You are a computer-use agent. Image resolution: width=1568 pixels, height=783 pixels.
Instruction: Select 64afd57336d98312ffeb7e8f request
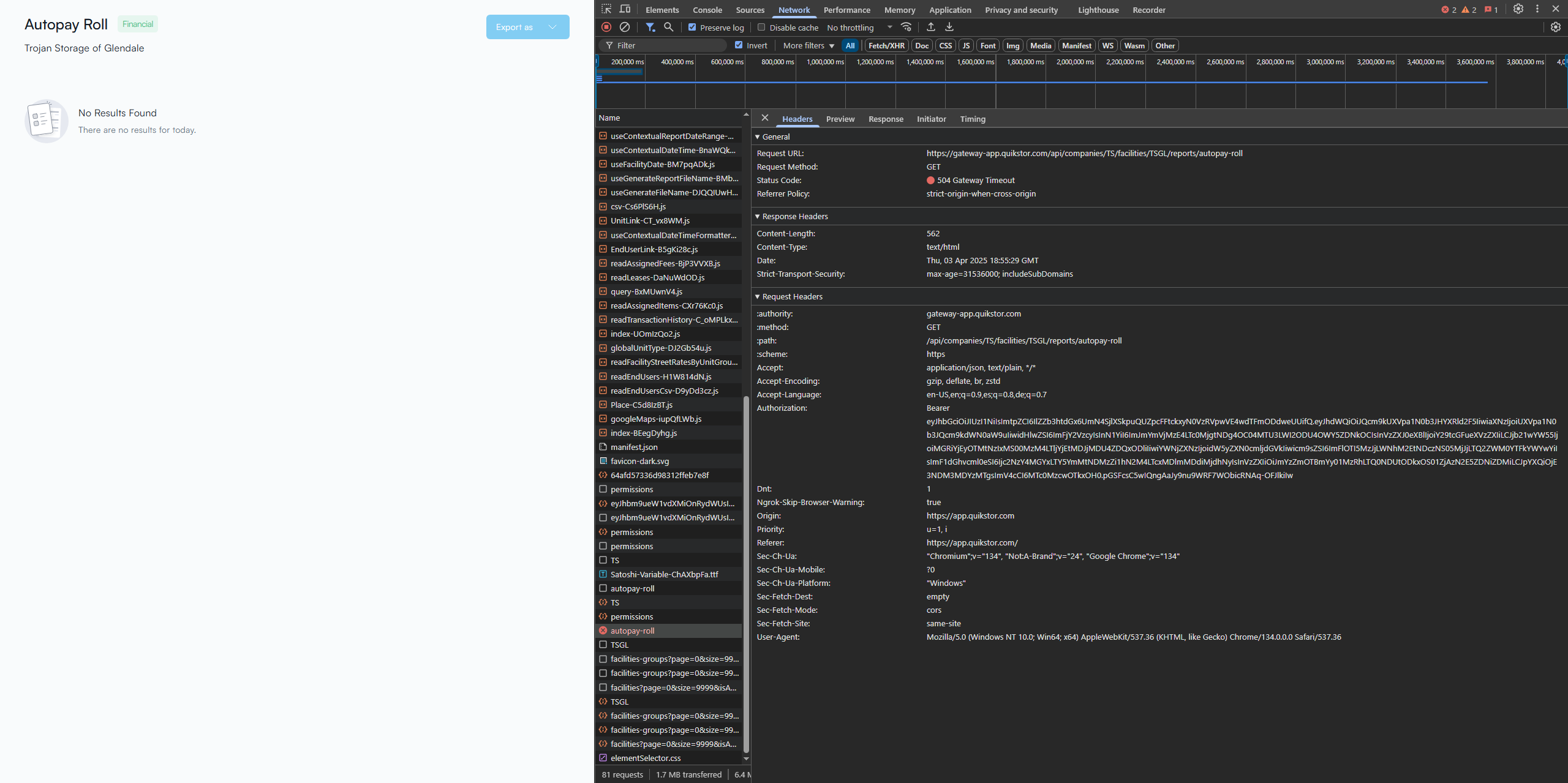point(669,475)
